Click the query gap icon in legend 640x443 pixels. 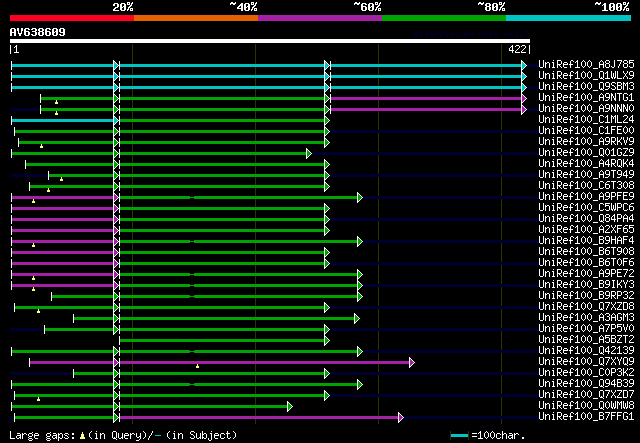[x=82, y=436]
